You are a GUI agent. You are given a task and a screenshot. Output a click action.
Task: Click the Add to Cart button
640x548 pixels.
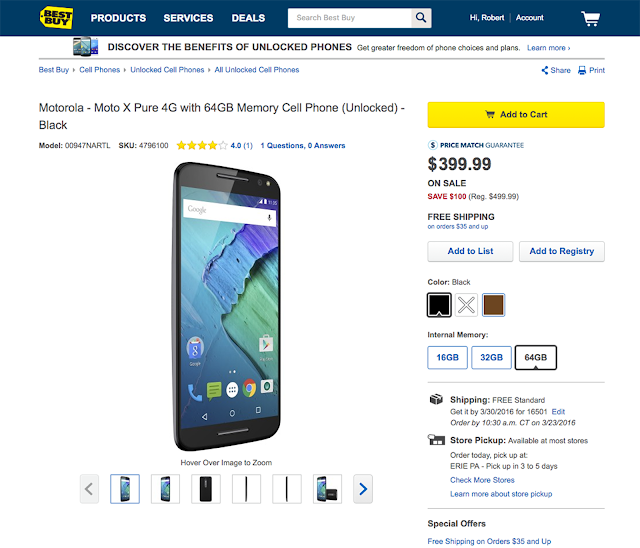[515, 114]
